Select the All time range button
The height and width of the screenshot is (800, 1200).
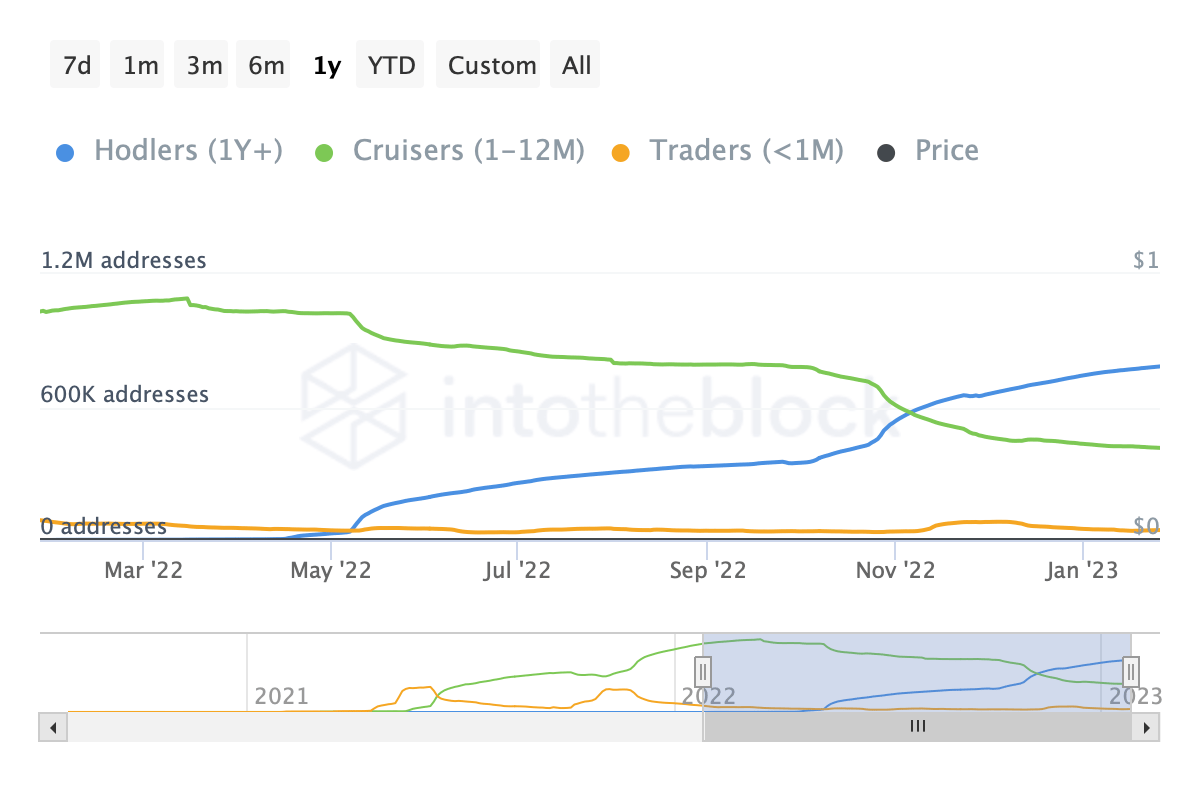tap(575, 64)
